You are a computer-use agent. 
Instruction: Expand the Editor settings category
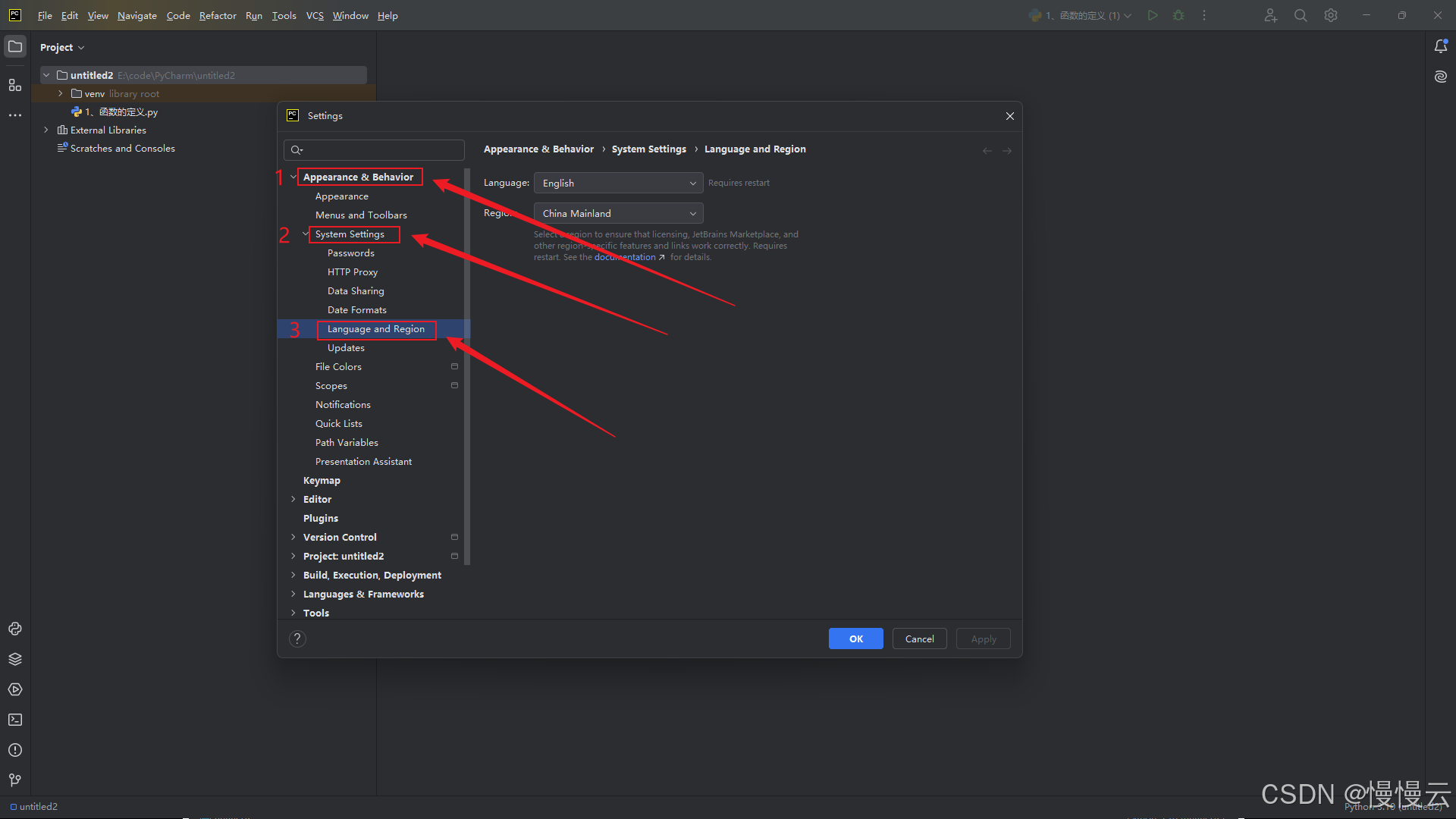(293, 499)
